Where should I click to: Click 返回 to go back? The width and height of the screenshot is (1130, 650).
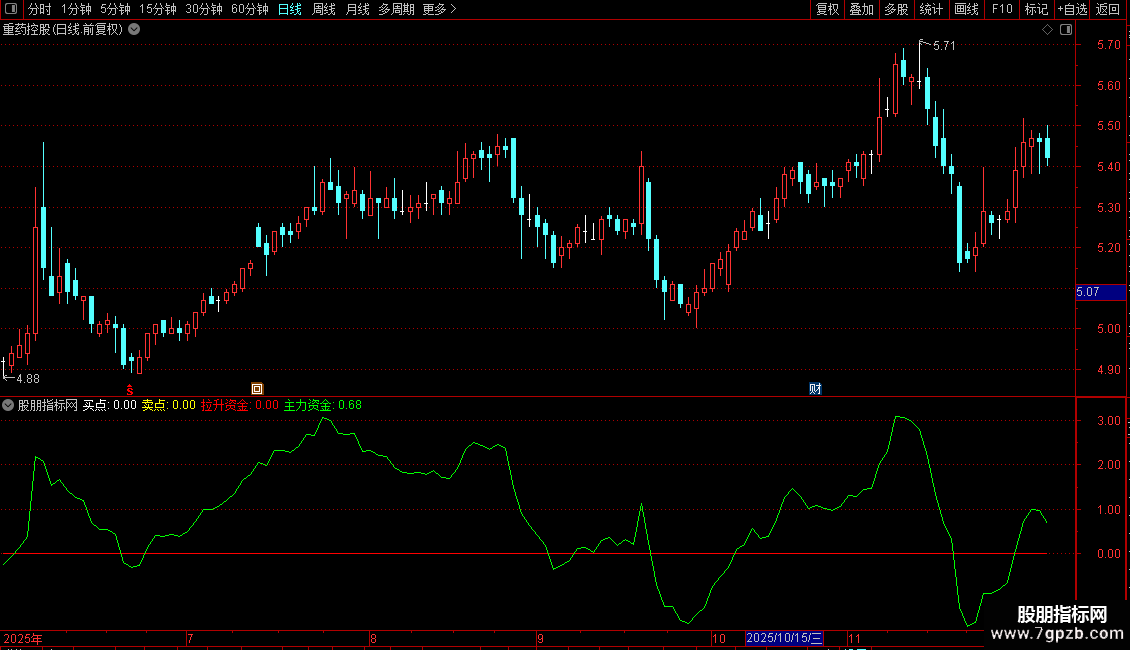(x=1108, y=9)
